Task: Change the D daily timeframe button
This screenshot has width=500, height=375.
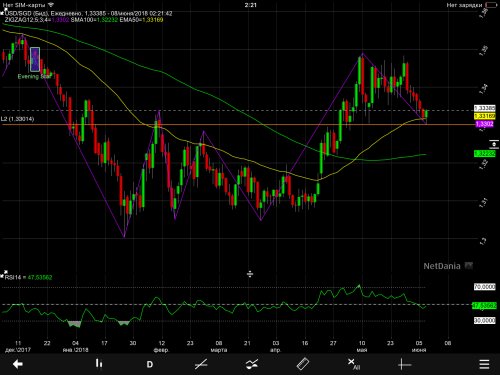Action: point(150,364)
